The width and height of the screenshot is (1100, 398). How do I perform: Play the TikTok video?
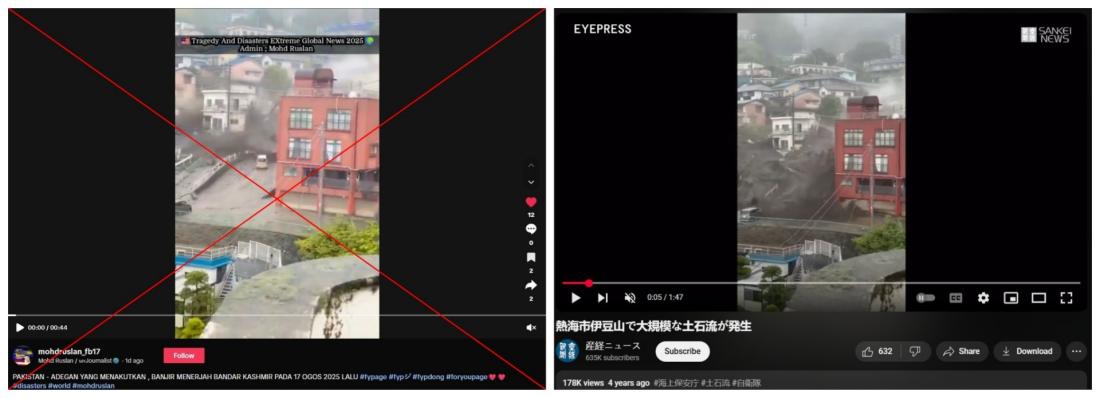pos(20,327)
